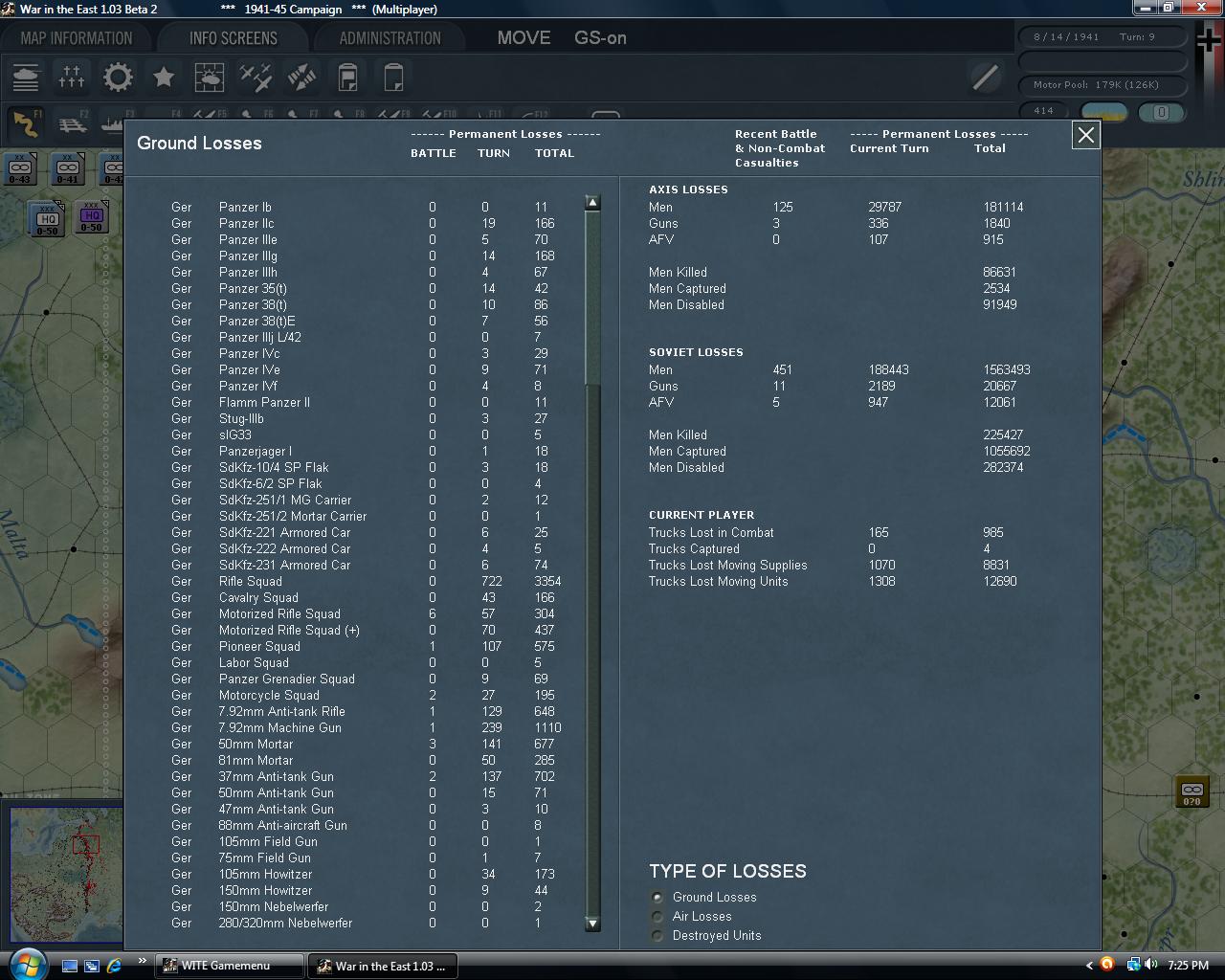
Task: Open the losses screen crosses icon
Action: tap(72, 77)
